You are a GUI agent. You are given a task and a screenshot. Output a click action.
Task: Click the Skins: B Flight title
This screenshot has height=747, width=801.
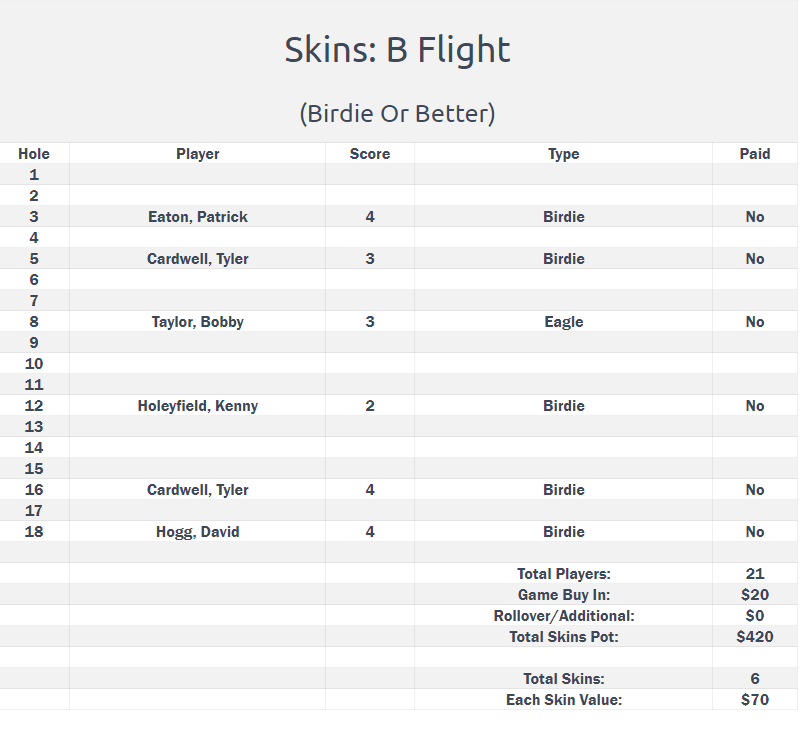pos(397,50)
